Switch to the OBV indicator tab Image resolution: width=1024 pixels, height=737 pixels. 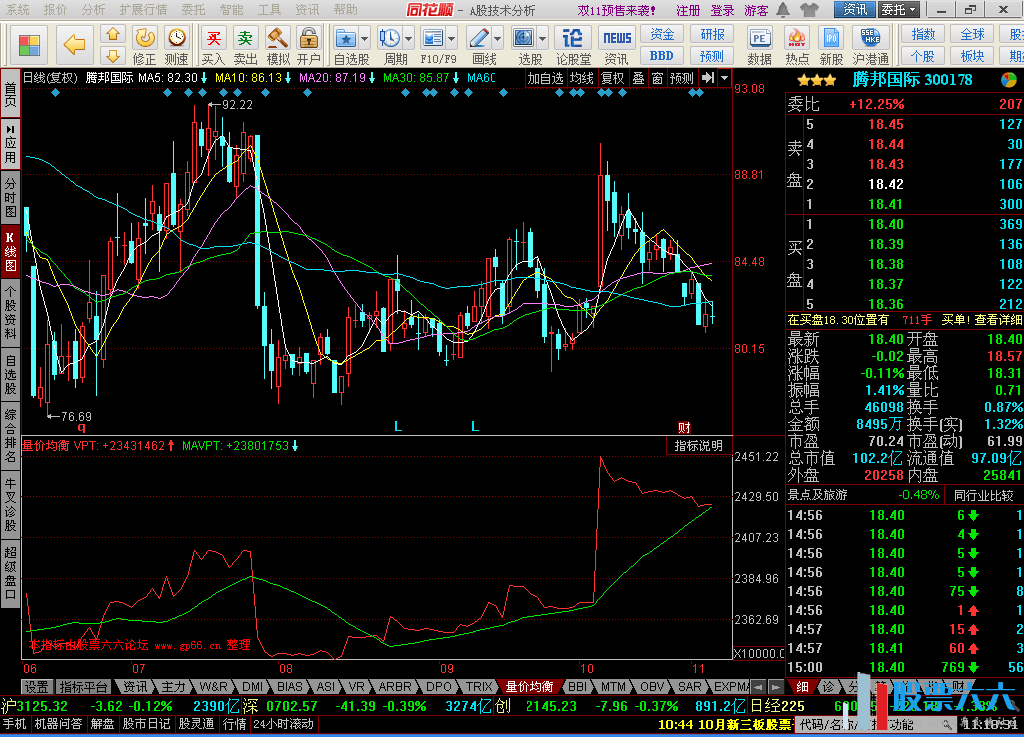[x=652, y=687]
